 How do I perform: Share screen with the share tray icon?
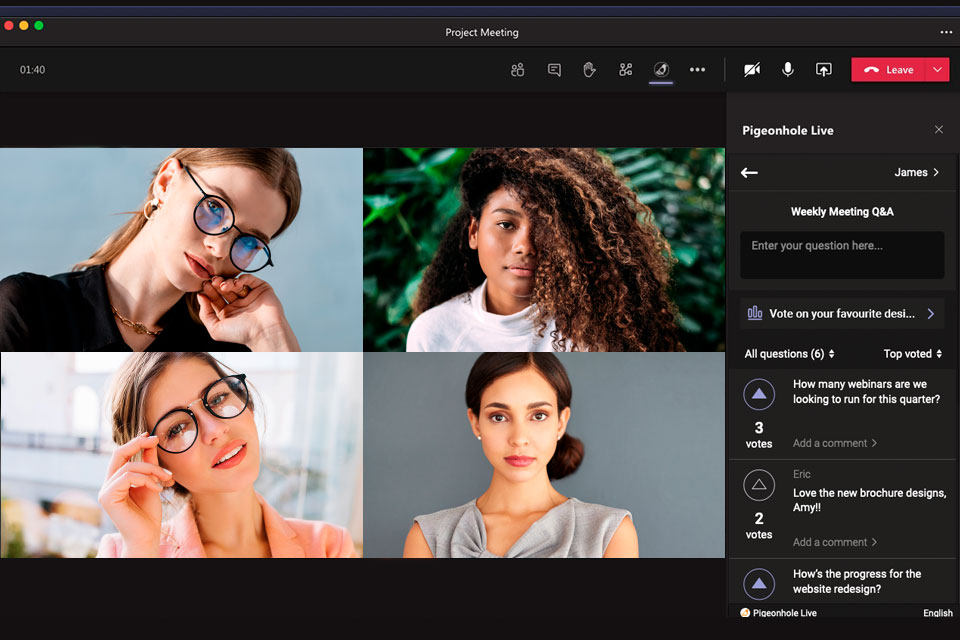point(823,70)
